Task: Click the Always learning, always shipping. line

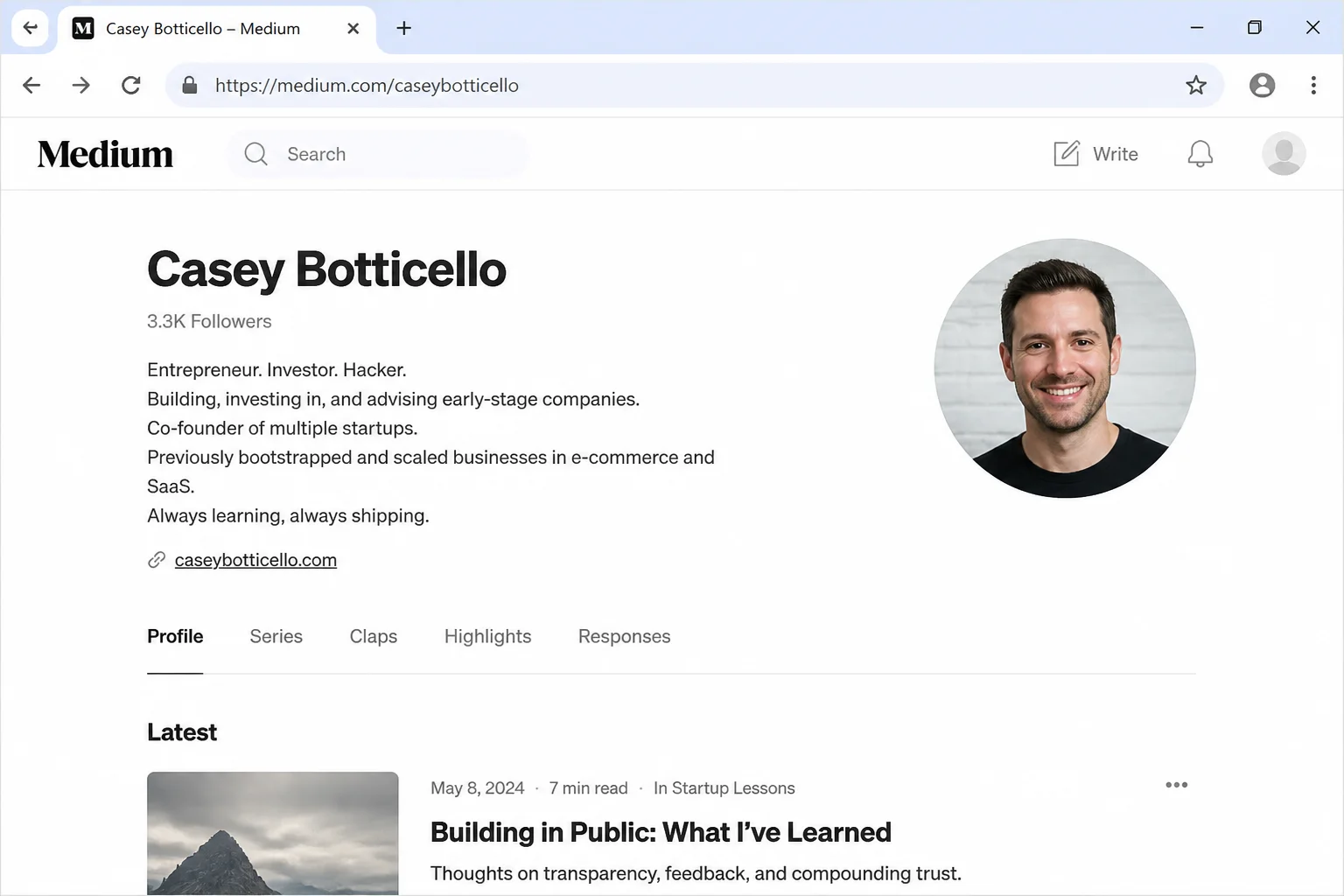Action: pyautogui.click(x=288, y=516)
